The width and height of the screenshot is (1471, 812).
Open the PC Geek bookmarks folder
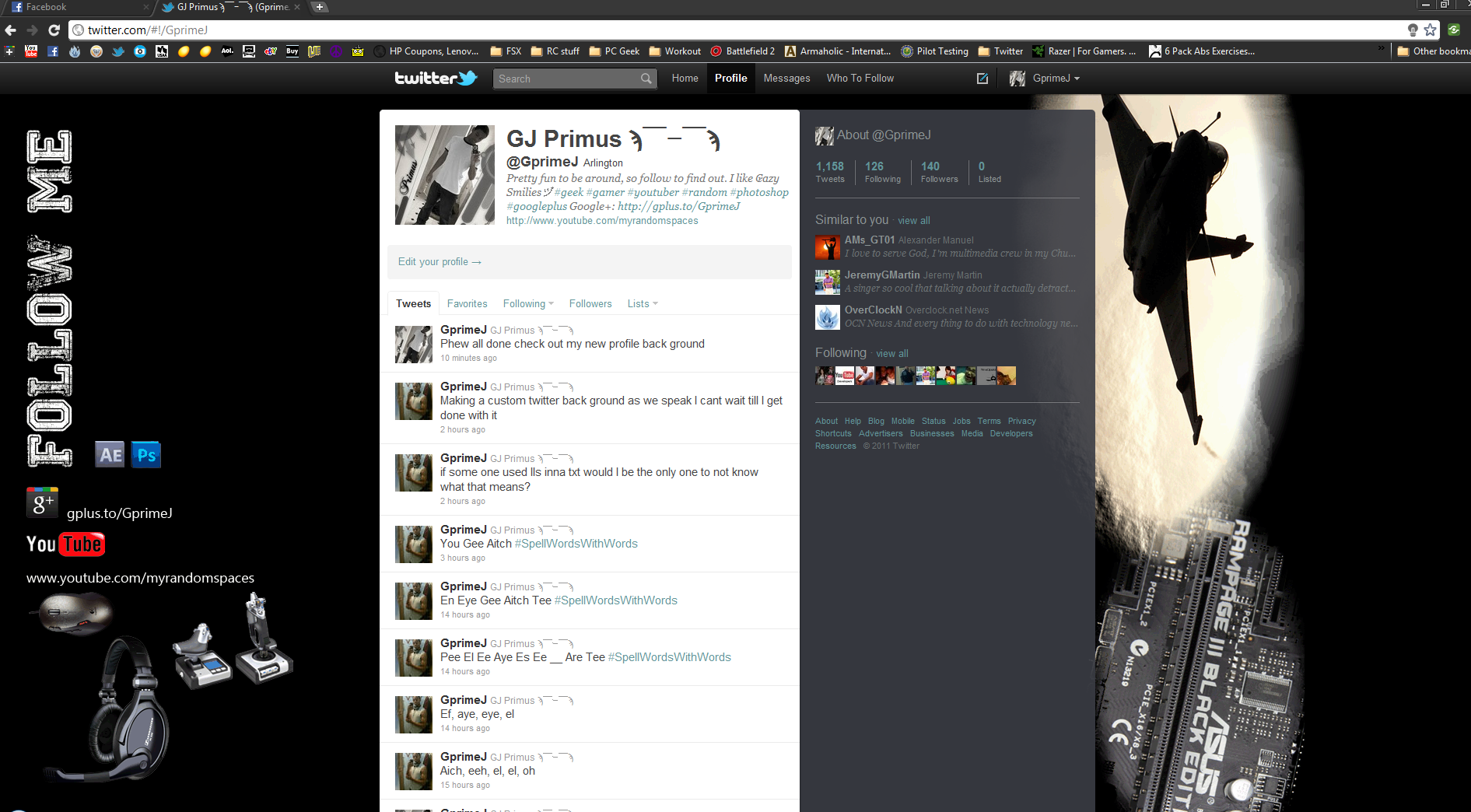coord(615,51)
